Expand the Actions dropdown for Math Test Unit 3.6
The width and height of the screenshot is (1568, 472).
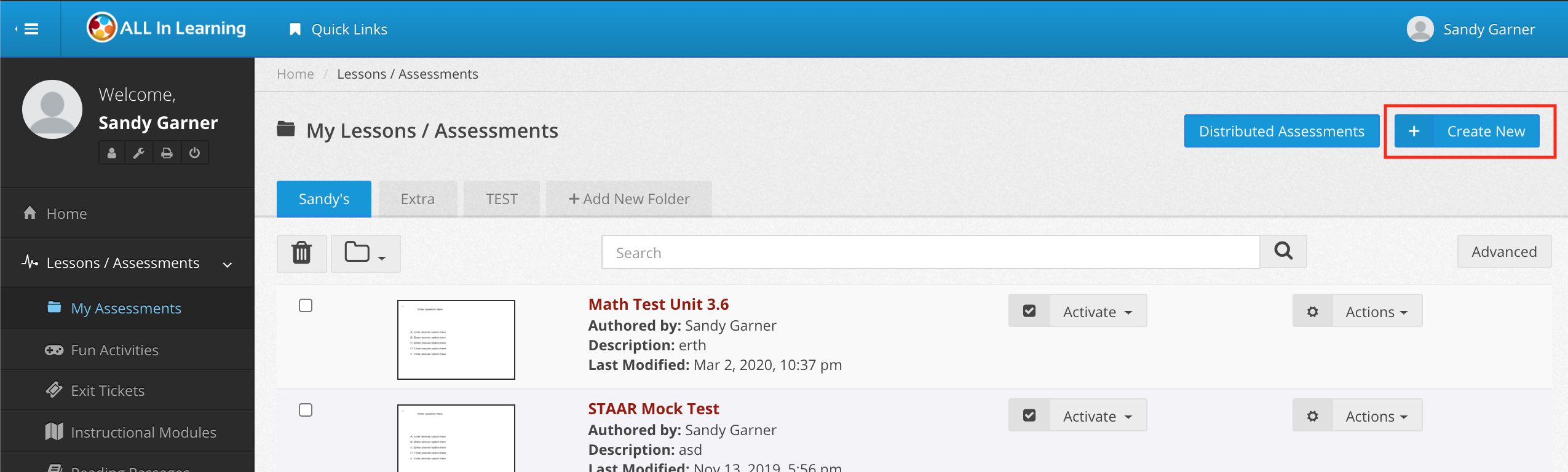[x=1376, y=312]
